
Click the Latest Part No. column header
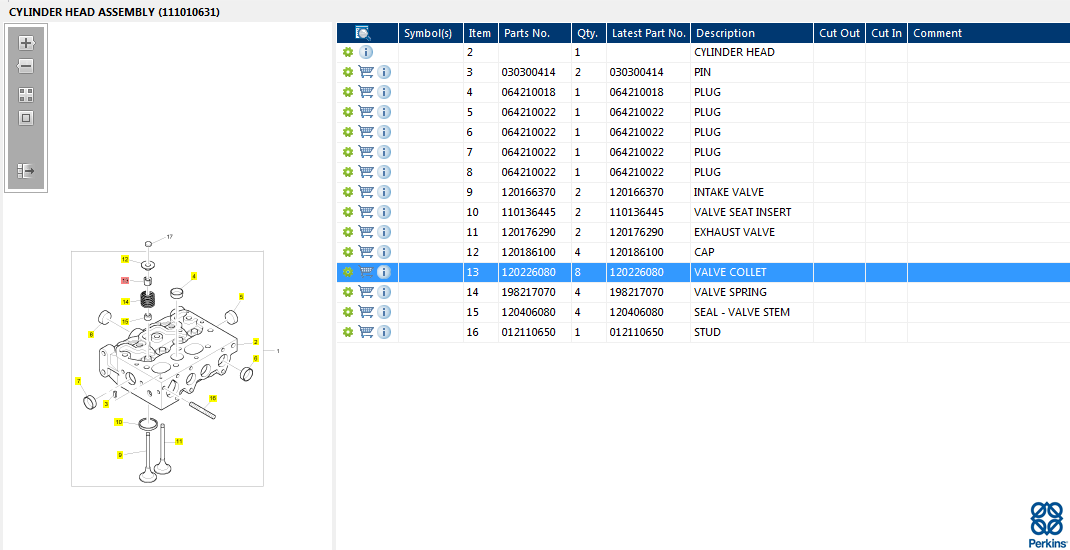[x=648, y=33]
